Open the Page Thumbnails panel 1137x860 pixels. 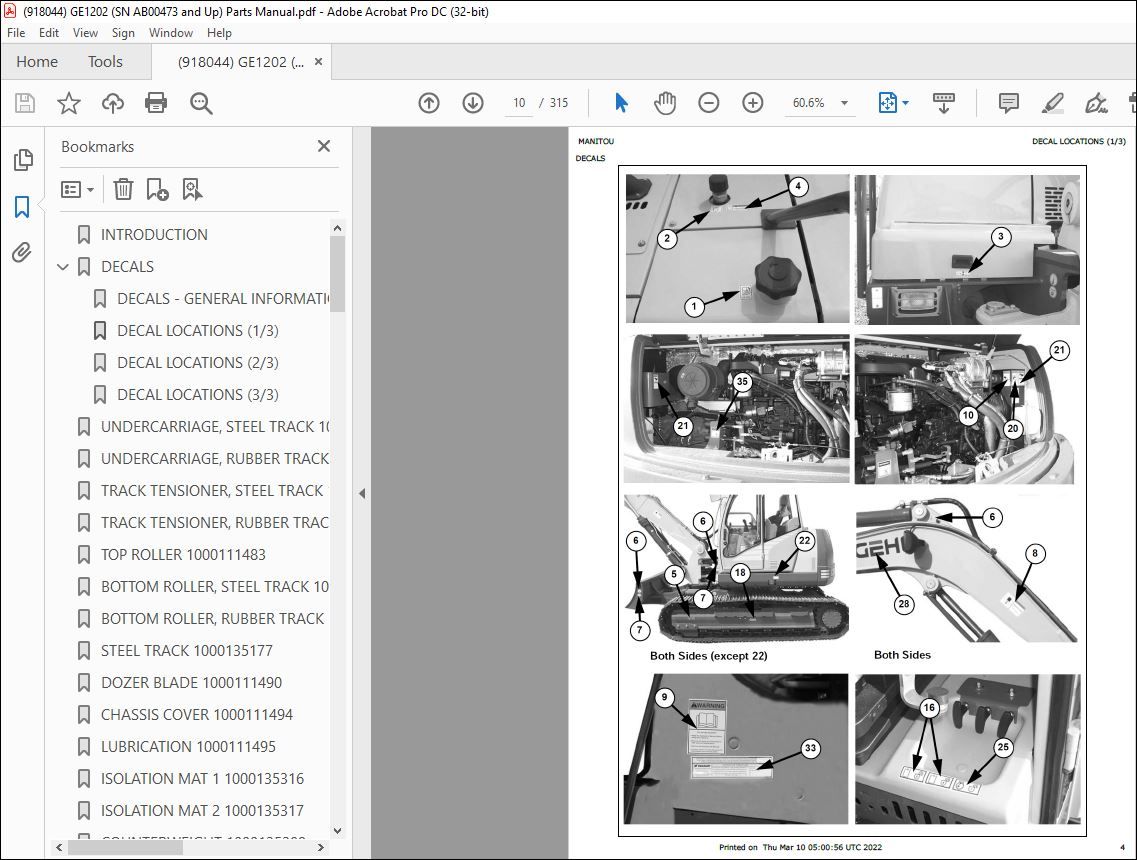point(22,159)
